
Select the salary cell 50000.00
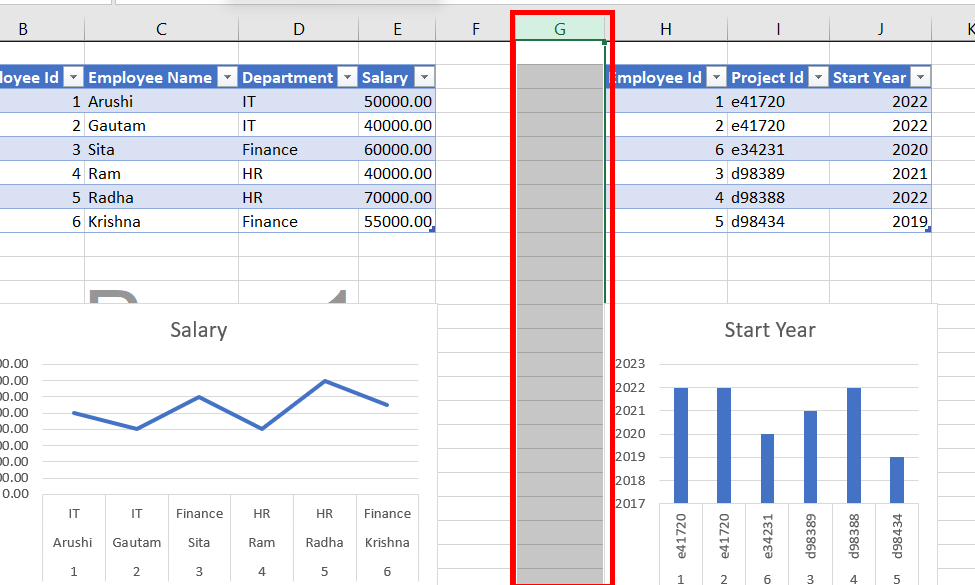click(397, 101)
